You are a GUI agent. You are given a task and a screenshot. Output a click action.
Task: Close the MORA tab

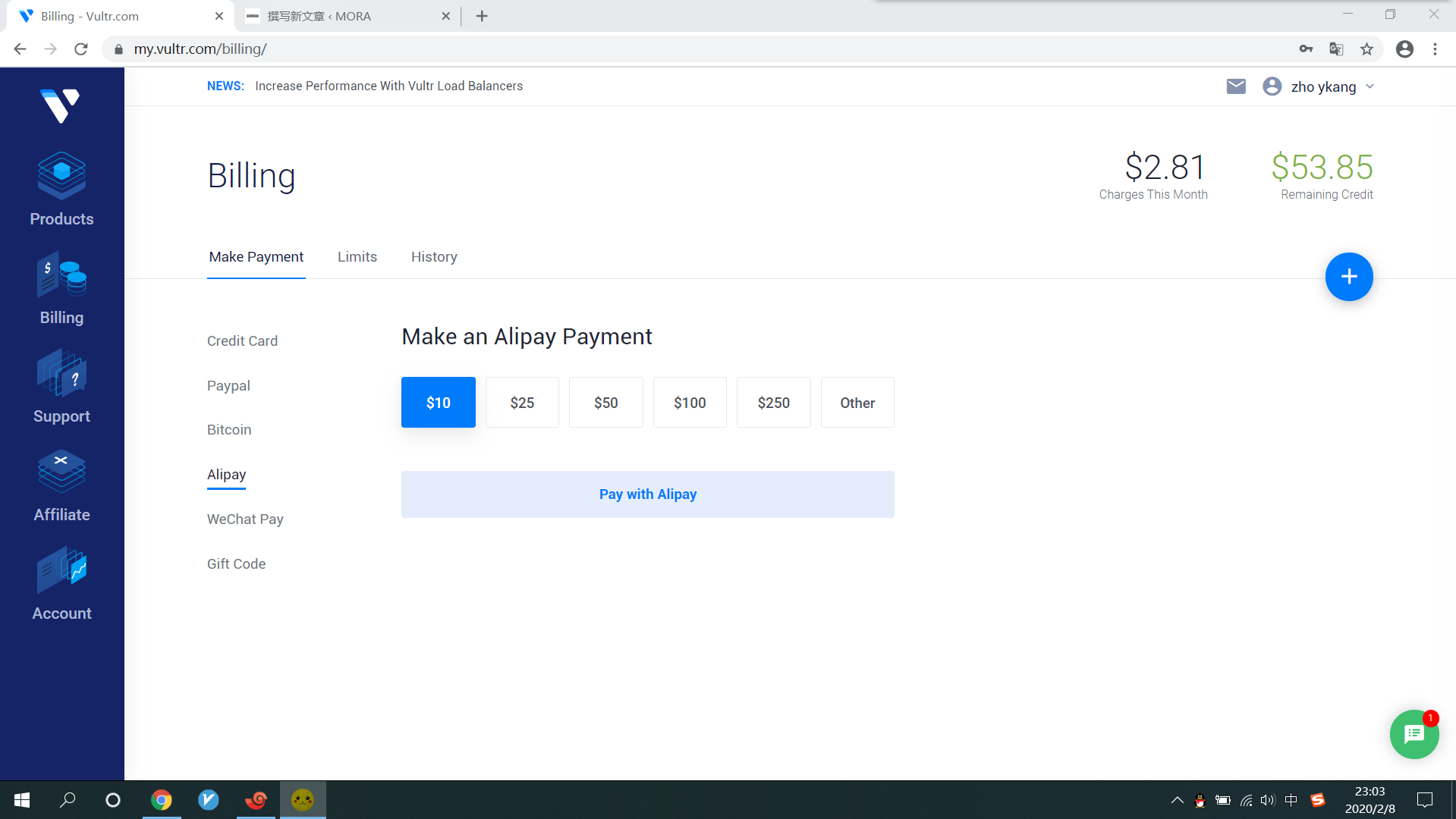(446, 16)
